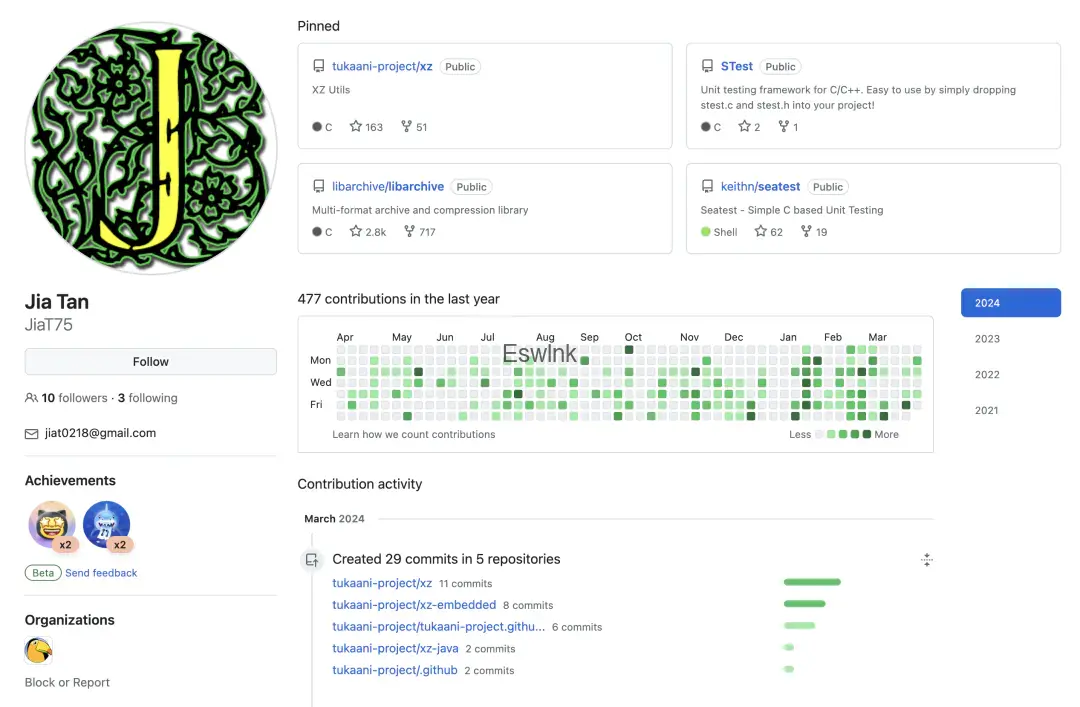Click the followers people icon
The image size is (1080, 707).
click(x=31, y=398)
